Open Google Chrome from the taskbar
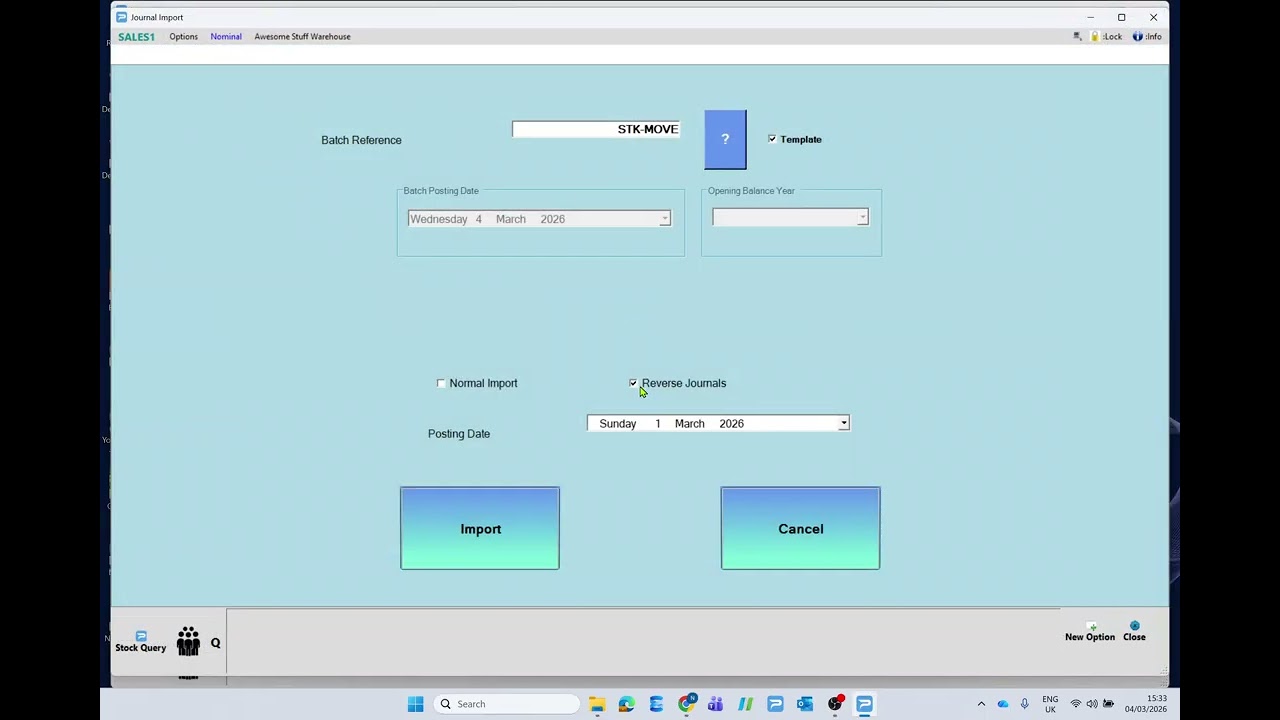The image size is (1280, 720). [x=686, y=704]
